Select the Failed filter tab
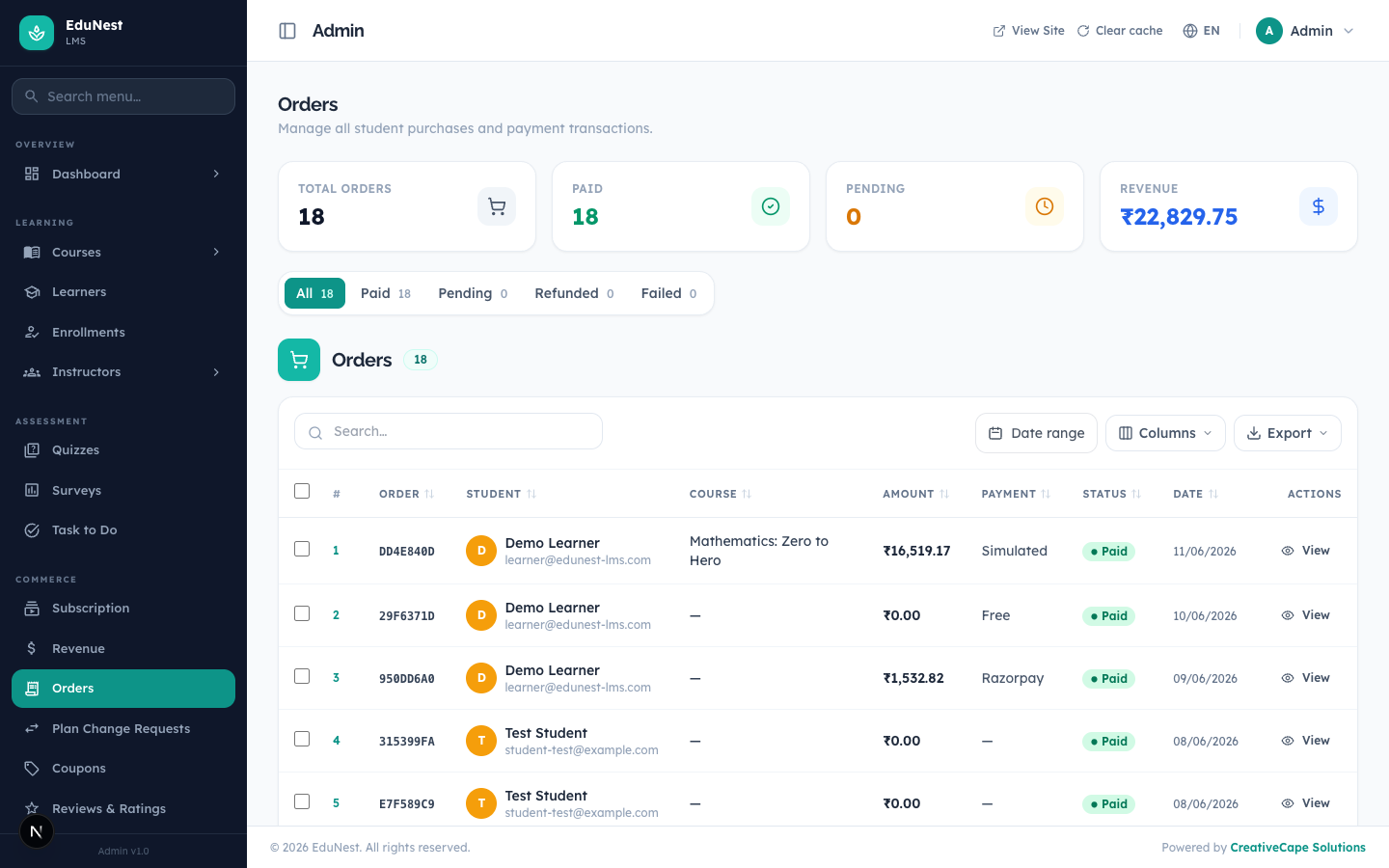Image resolution: width=1389 pixels, height=868 pixels. (x=668, y=293)
